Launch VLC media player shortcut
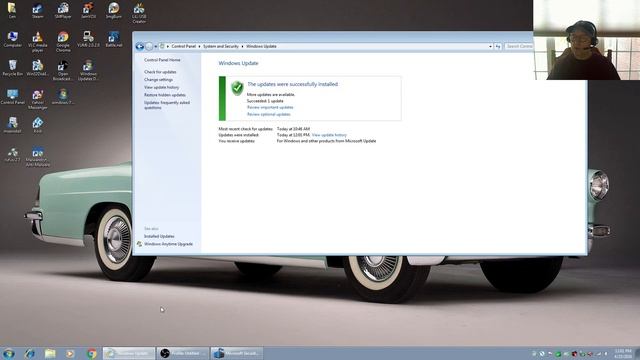 click(x=38, y=42)
